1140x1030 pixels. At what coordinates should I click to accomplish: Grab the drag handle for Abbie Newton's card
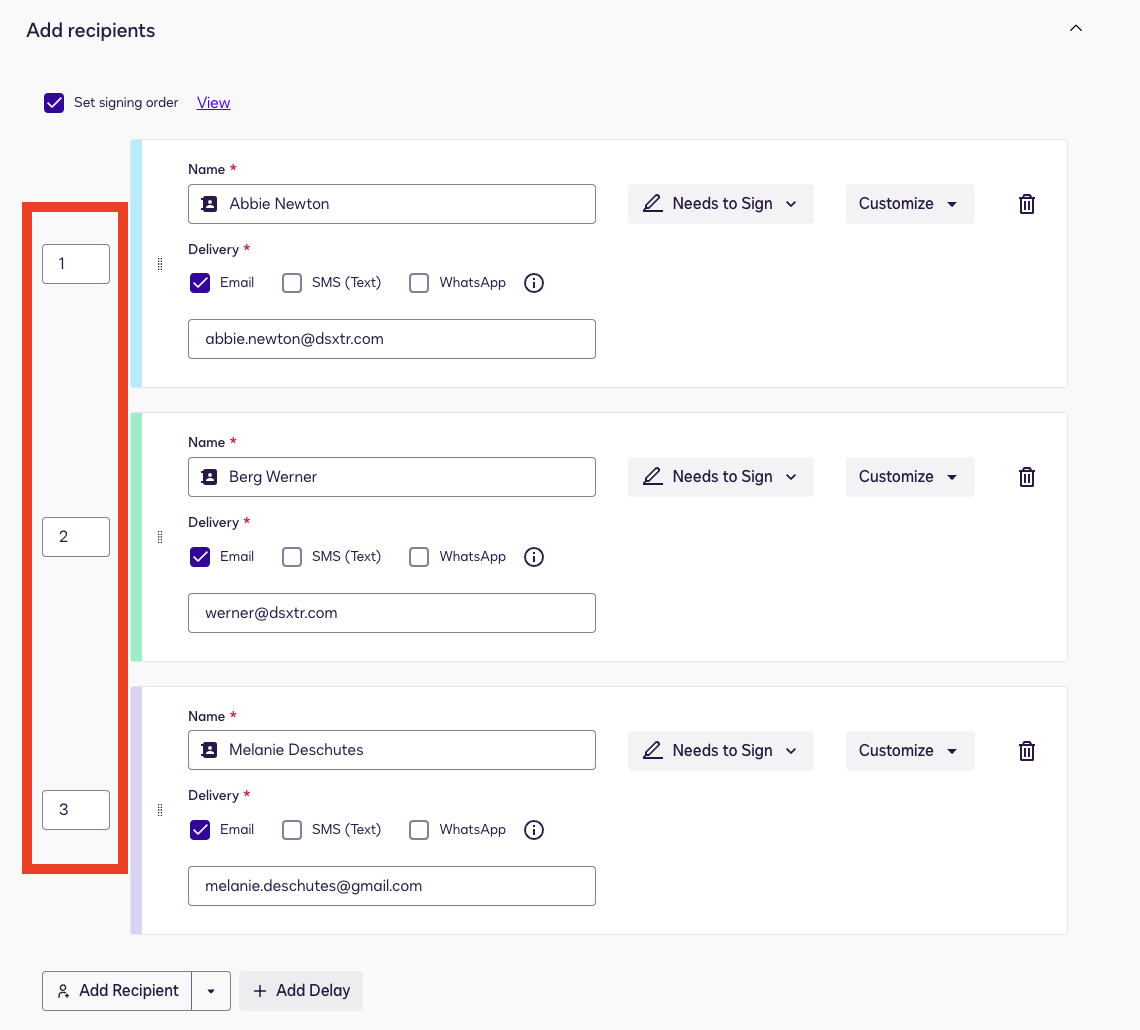160,264
